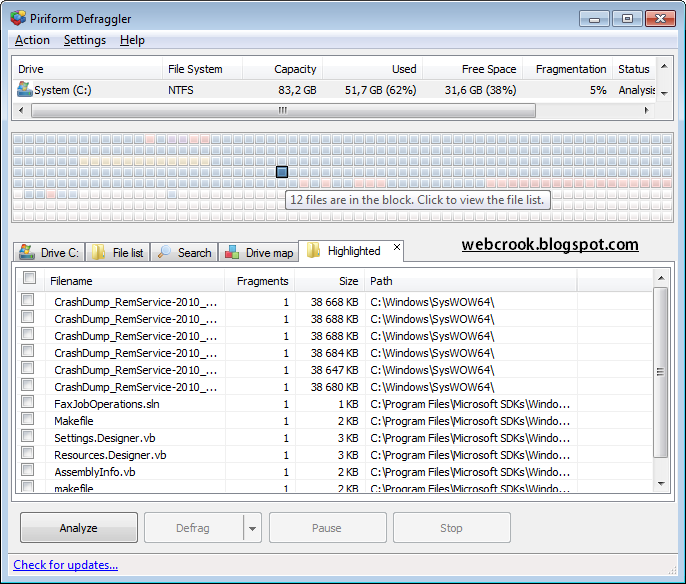Click the File list tab folder icon
The width and height of the screenshot is (686, 584).
click(98, 252)
